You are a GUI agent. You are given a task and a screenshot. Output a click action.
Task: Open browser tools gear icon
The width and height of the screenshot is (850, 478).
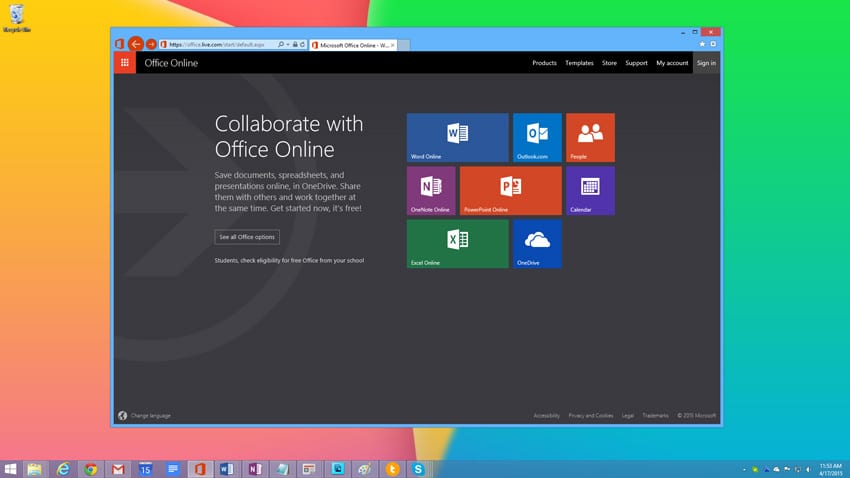pos(713,44)
